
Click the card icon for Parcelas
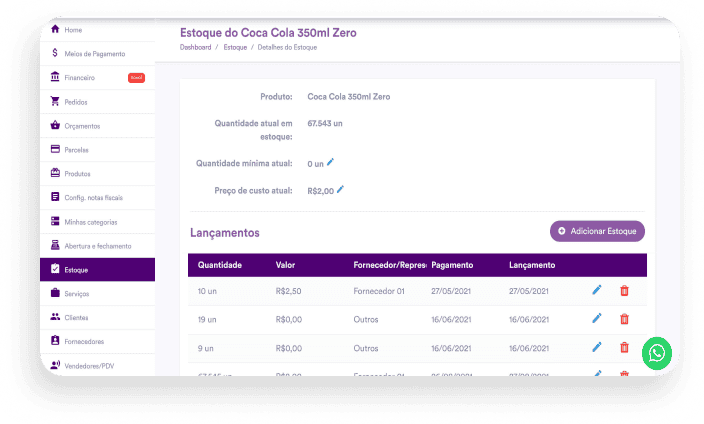pos(55,149)
